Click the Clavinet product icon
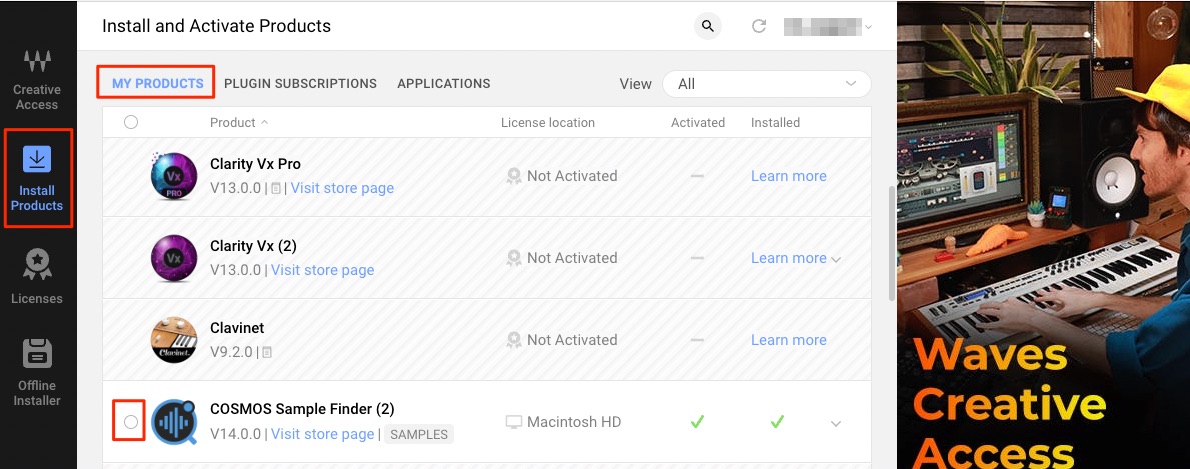This screenshot has height=469, width=1190. click(174, 339)
